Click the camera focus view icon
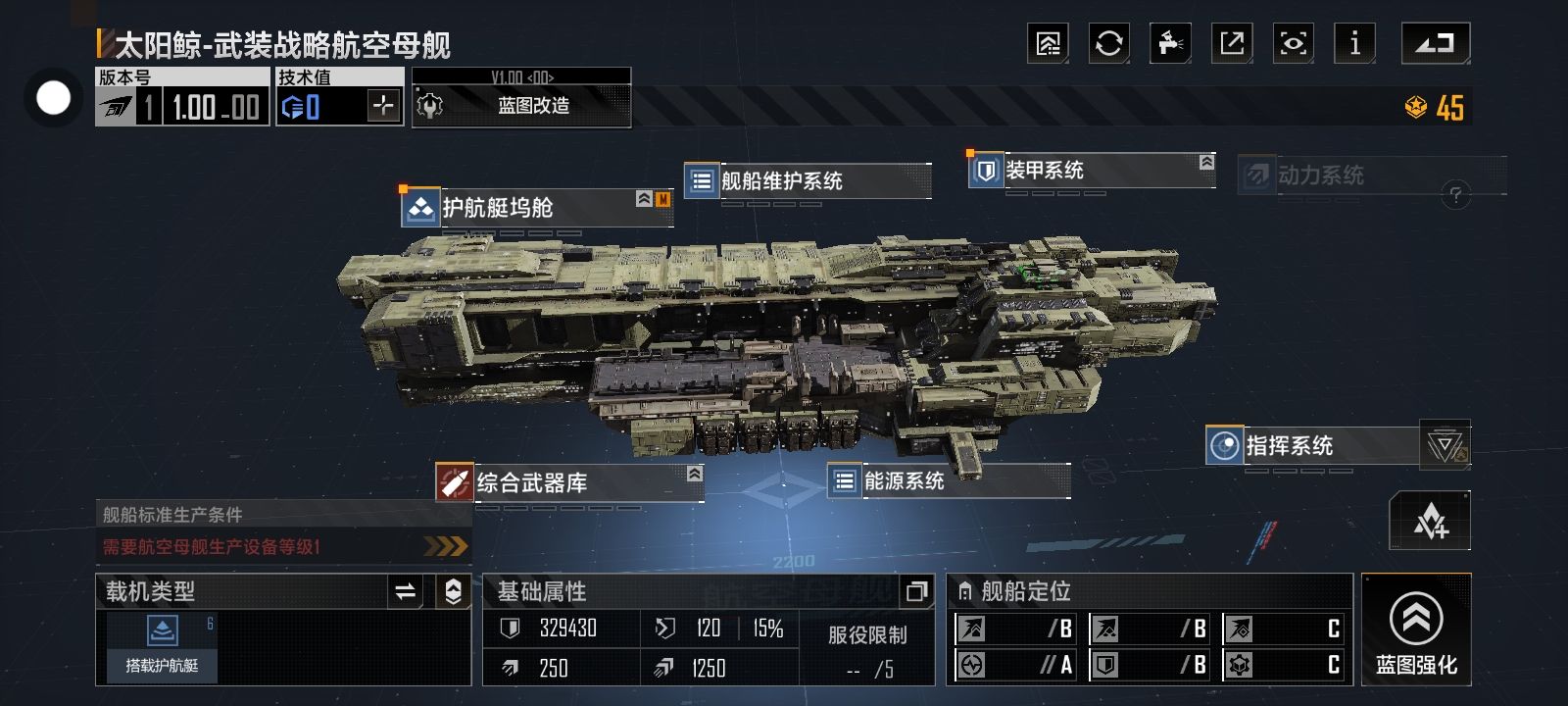Screen dimensions: 1568x706 (x=1294, y=43)
